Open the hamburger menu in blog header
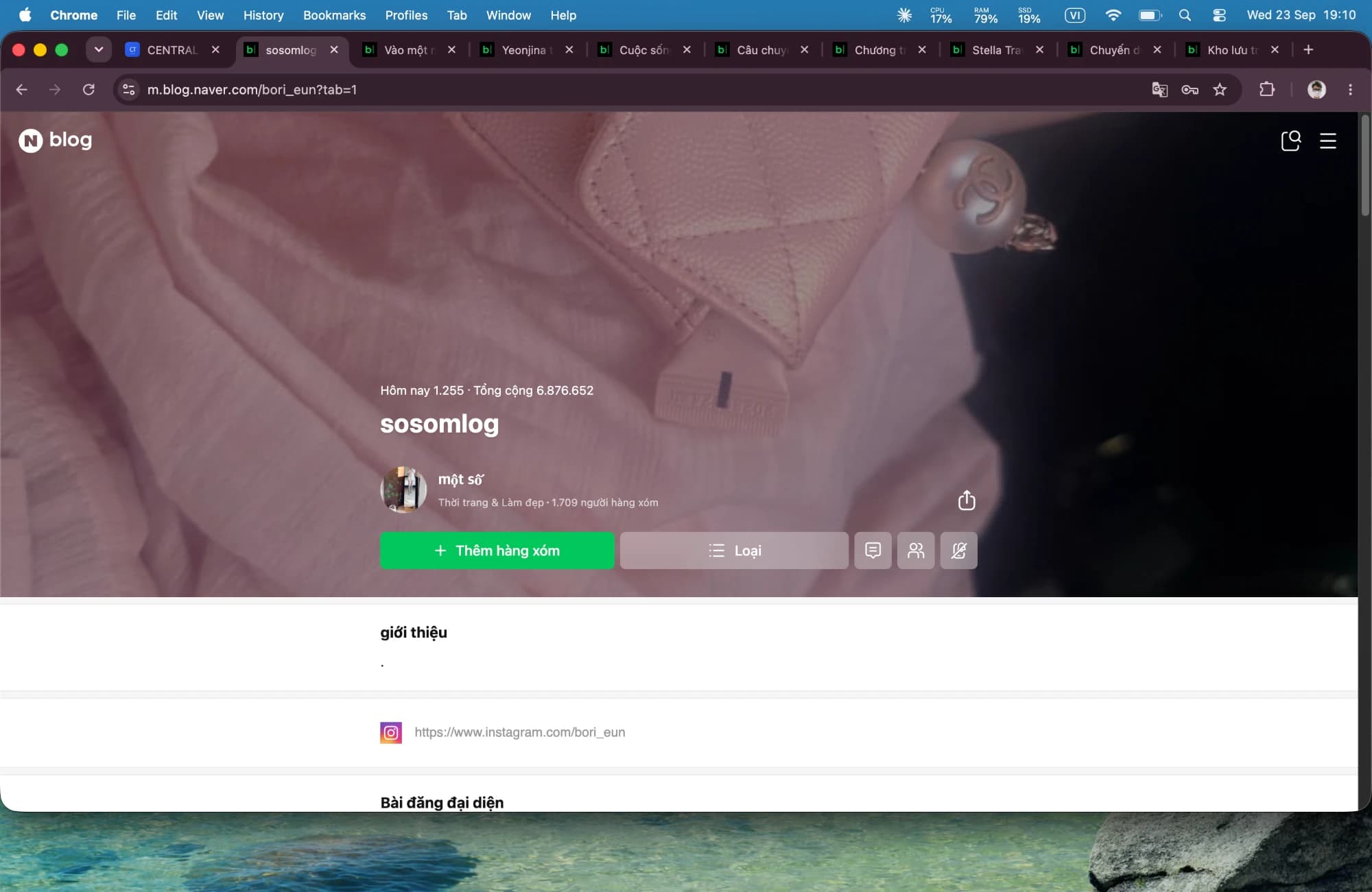This screenshot has width=1372, height=892. coord(1328,141)
